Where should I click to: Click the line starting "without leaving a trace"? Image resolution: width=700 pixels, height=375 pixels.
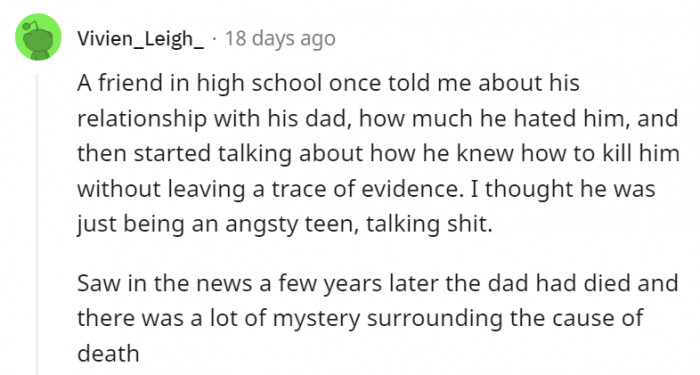[366, 189]
